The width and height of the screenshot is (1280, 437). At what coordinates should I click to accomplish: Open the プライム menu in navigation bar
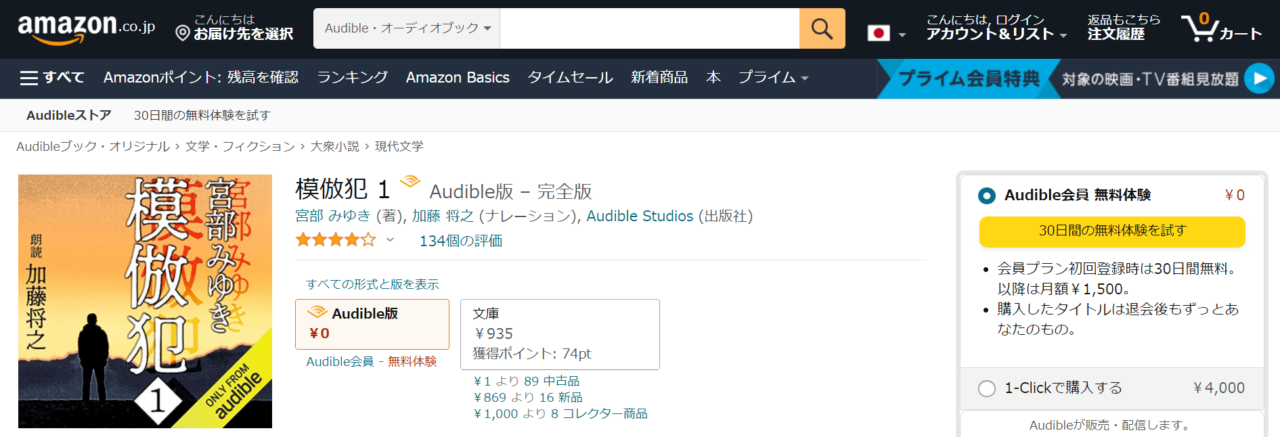pyautogui.click(x=773, y=77)
